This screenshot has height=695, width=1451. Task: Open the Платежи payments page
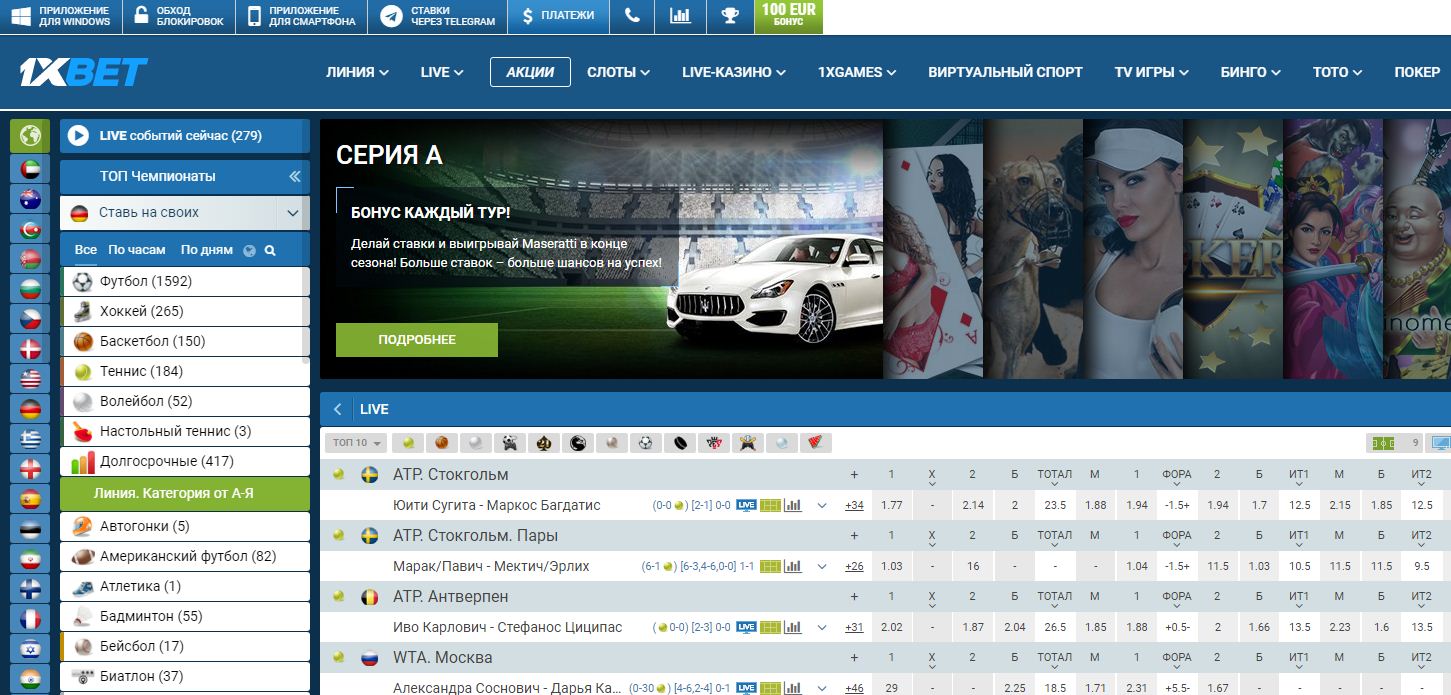coord(558,16)
